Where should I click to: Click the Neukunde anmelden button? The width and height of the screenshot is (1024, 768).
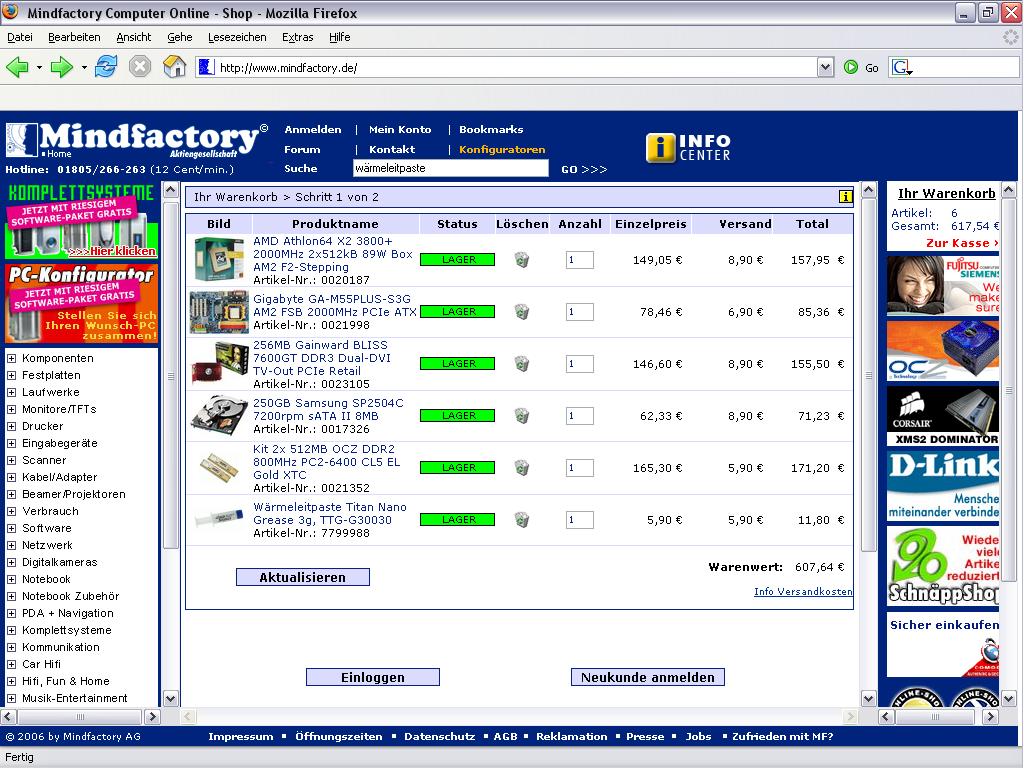coord(647,677)
